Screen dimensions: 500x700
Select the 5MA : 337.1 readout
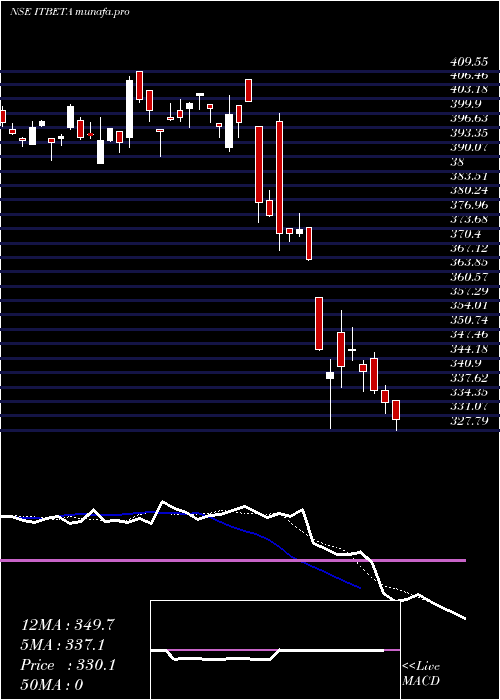pyautogui.click(x=64, y=645)
